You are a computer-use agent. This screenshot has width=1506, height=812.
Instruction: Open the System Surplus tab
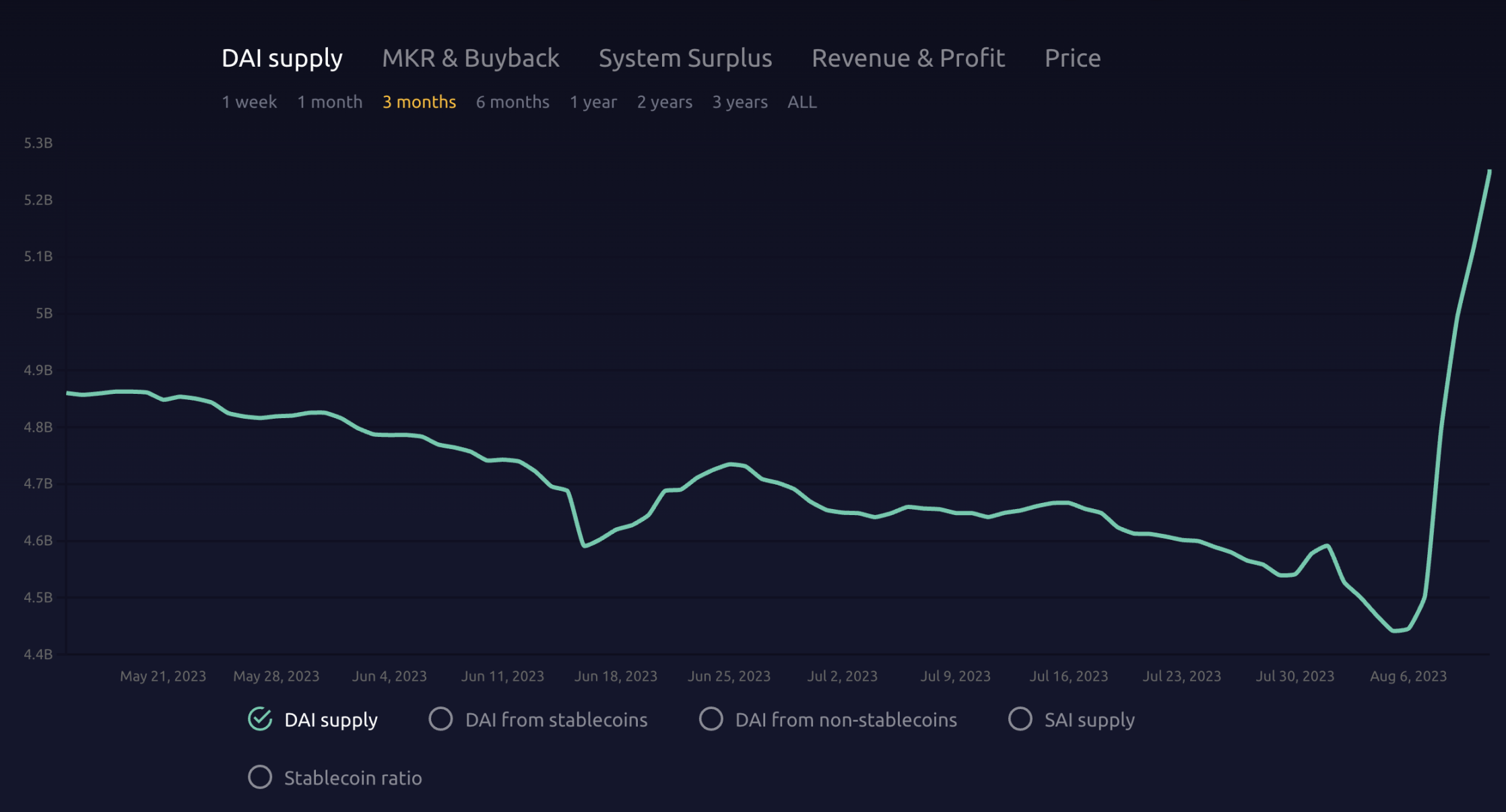685,59
